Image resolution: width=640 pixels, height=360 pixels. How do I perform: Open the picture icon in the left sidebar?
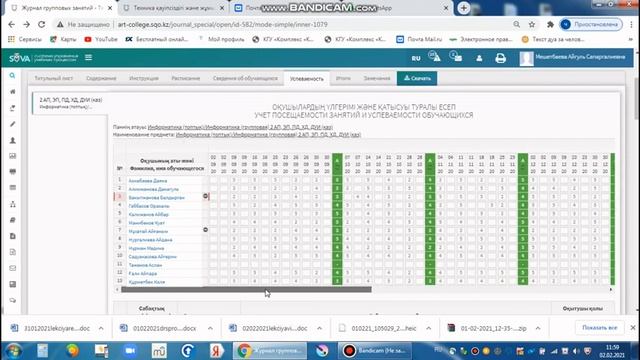(x=13, y=156)
